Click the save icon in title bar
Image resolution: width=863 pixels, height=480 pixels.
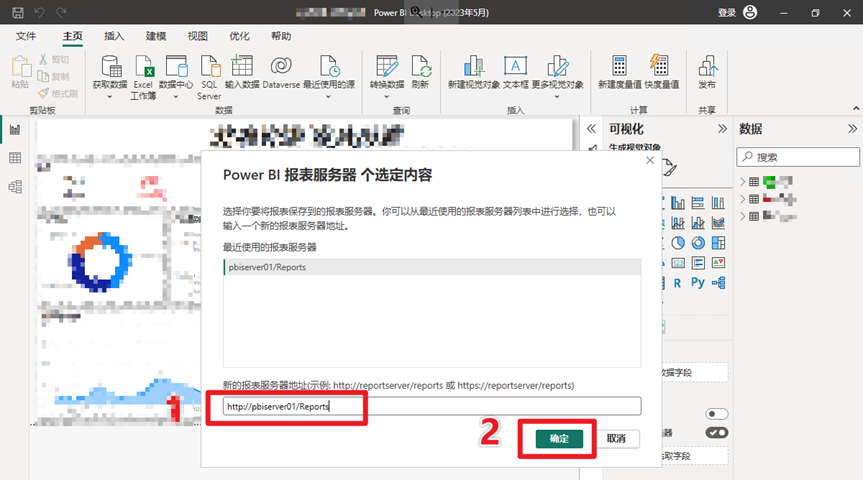point(17,13)
